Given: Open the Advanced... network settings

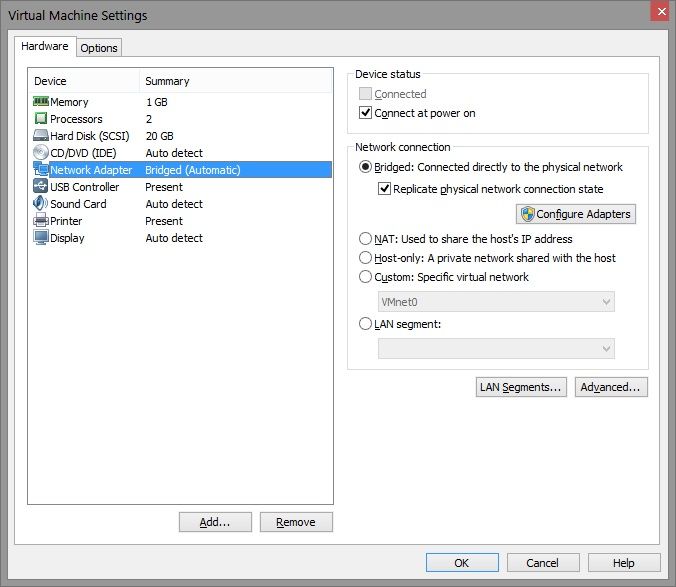Looking at the screenshot, I should click(611, 387).
